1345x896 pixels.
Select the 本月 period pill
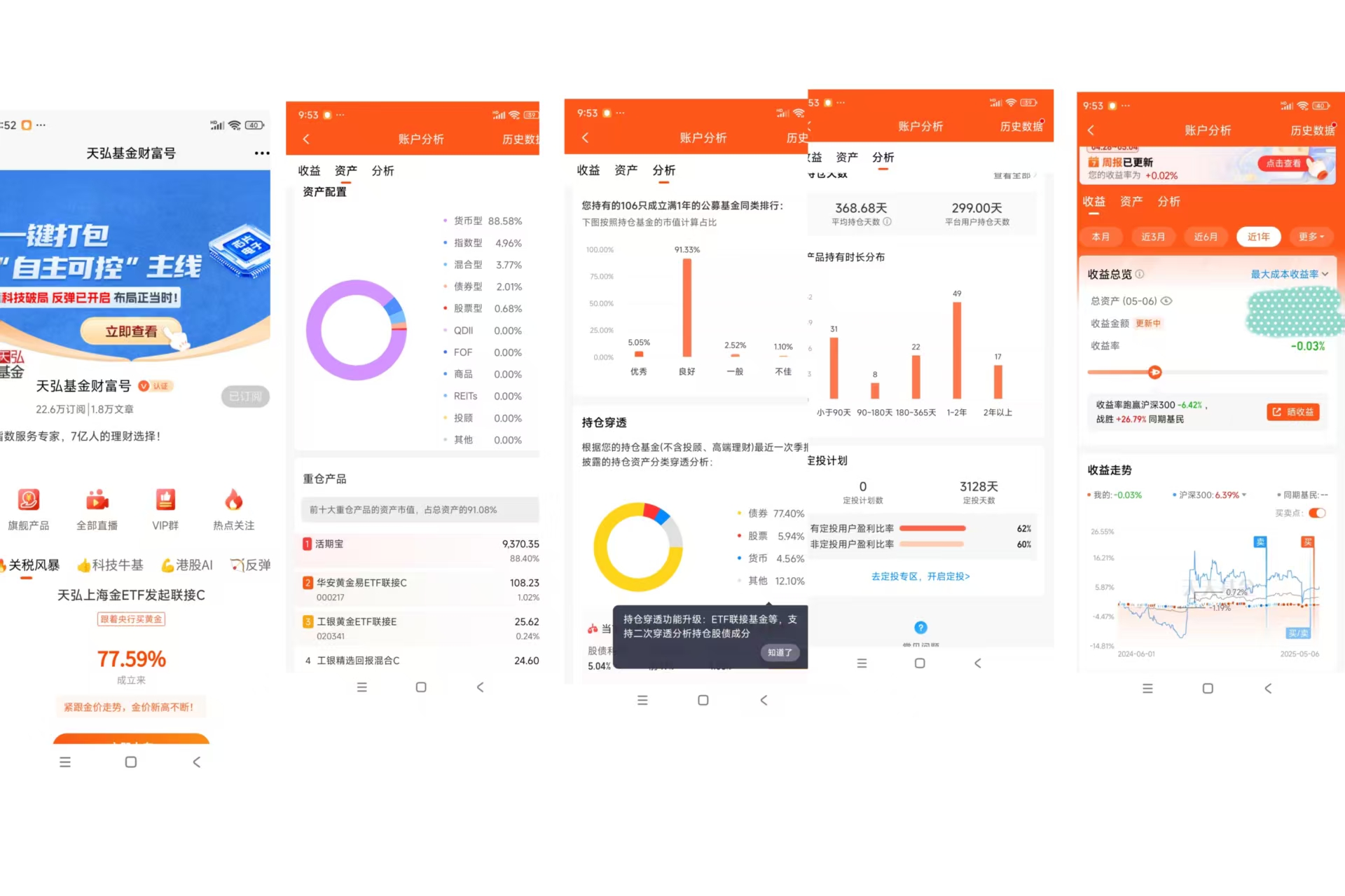[1101, 237]
